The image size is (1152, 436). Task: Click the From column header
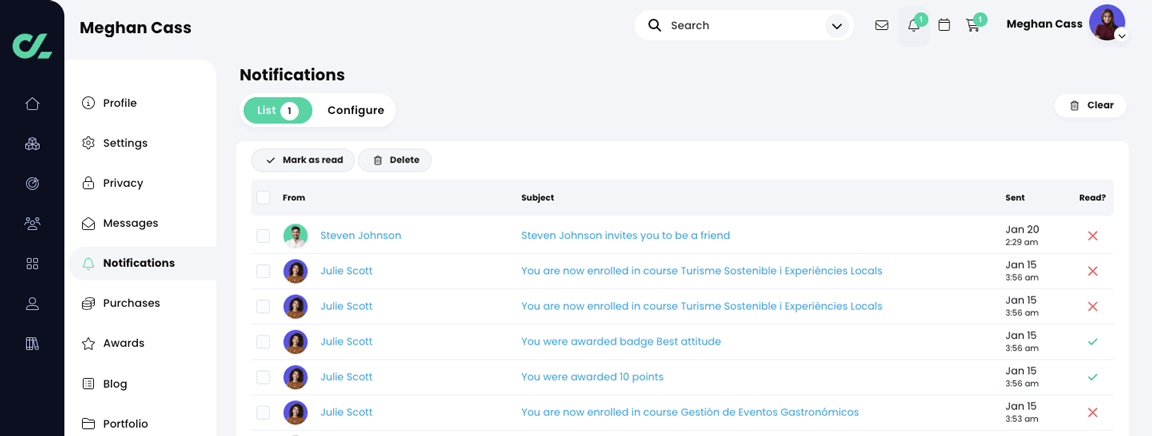294,198
